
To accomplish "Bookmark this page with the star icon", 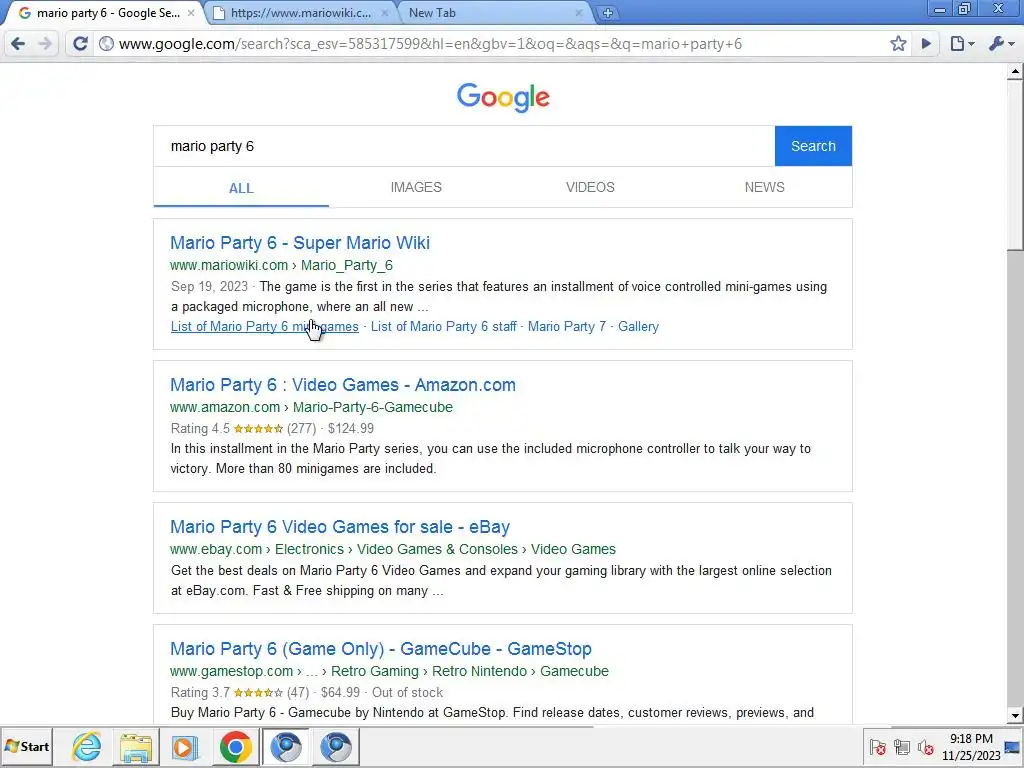I will point(898,44).
